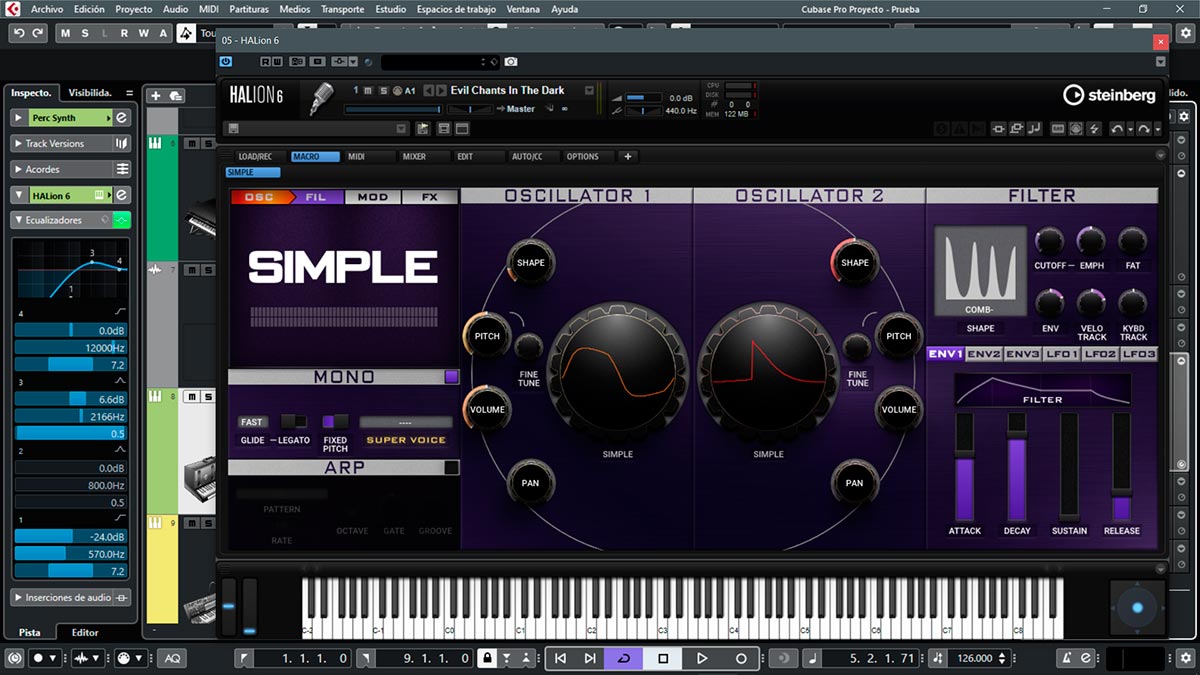Expand the Perc Synth inspector section
The image size is (1200, 675).
[19, 118]
